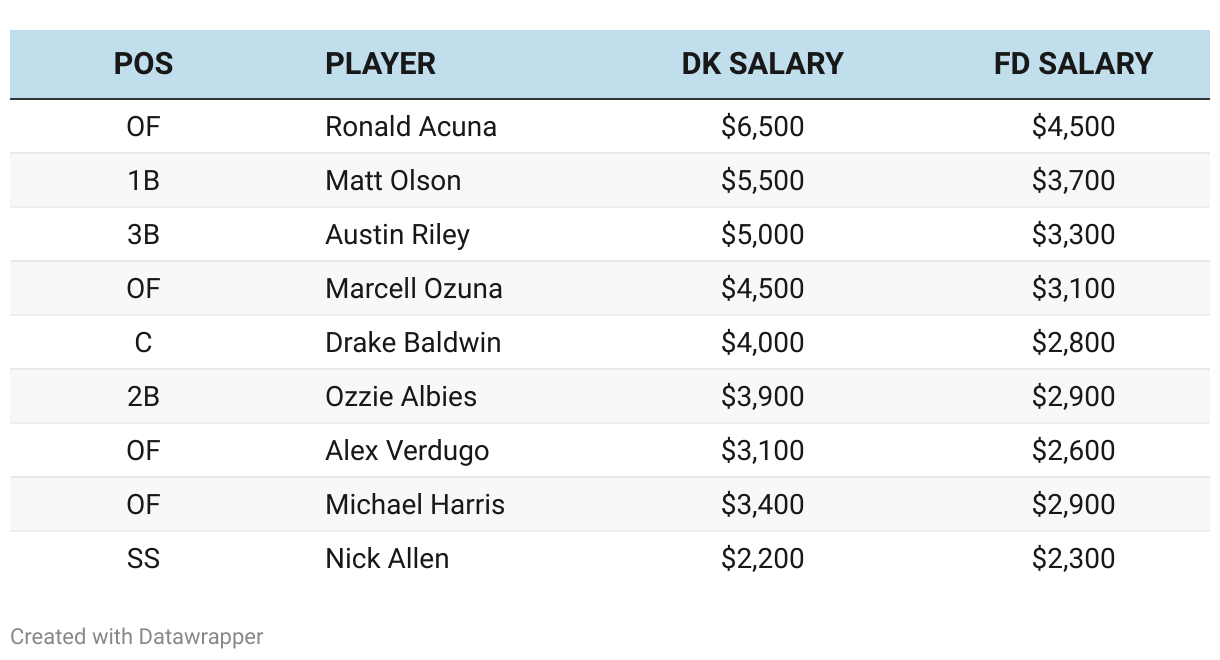Select the Ronald Acuna player name
Screen dimensions: 1220x660
coord(411,127)
